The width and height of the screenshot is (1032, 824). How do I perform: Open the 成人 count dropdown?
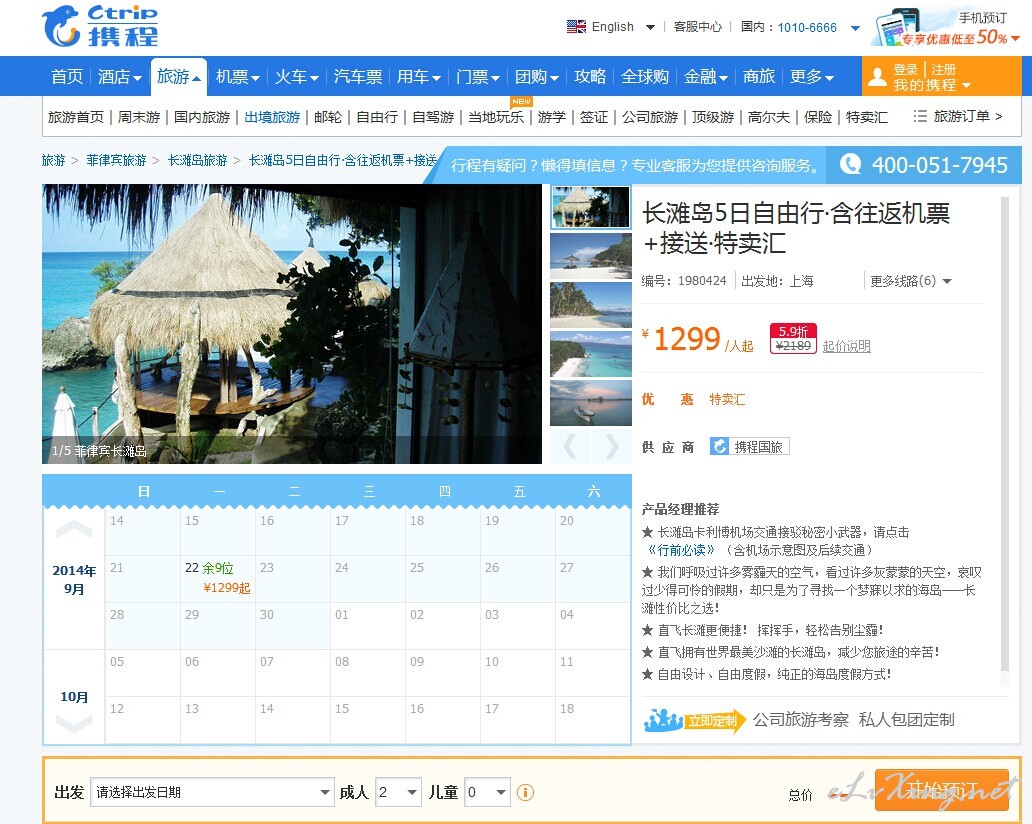(398, 792)
